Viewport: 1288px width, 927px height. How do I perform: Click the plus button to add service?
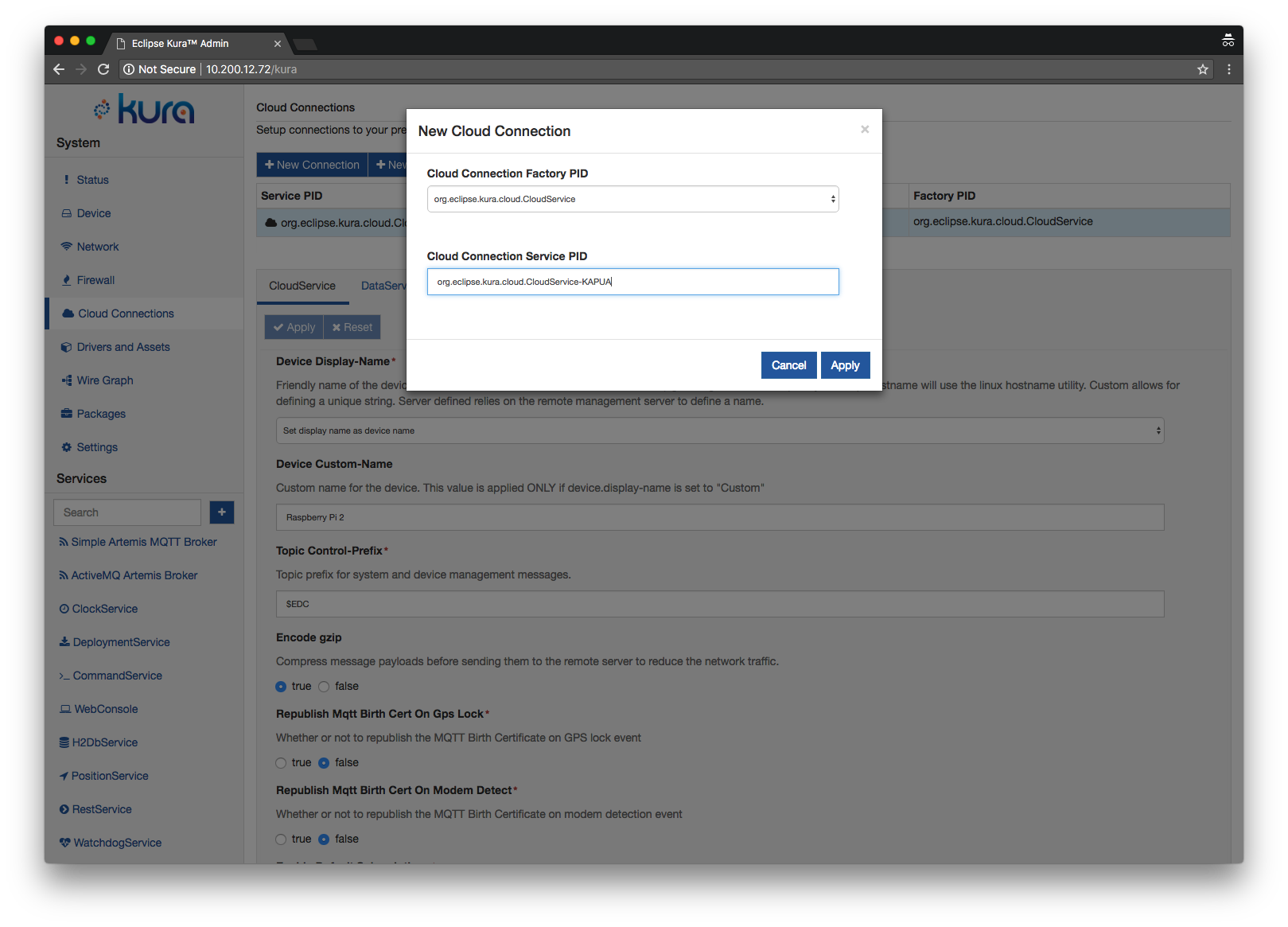point(222,512)
